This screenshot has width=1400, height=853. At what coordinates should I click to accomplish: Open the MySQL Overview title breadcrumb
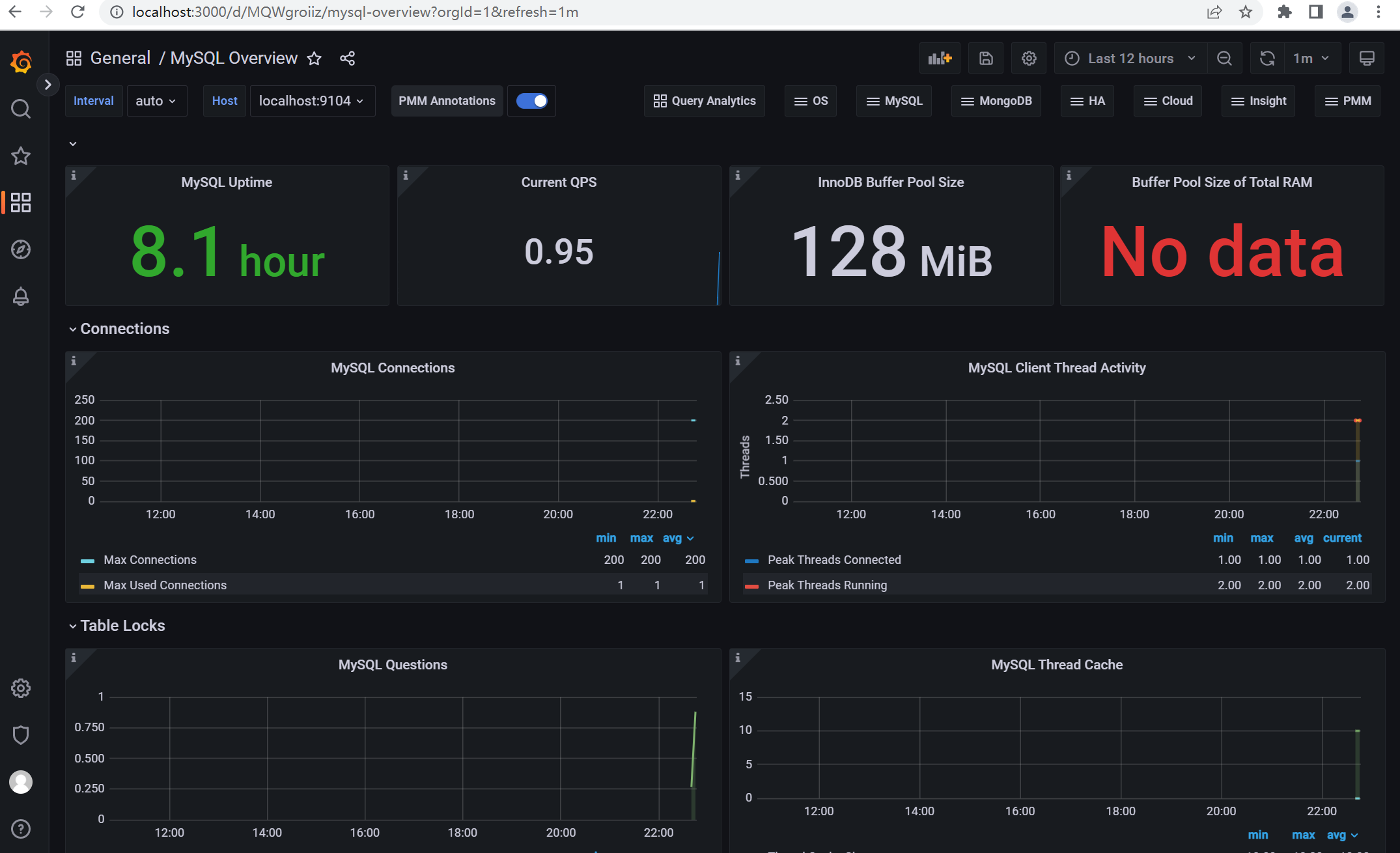click(234, 58)
